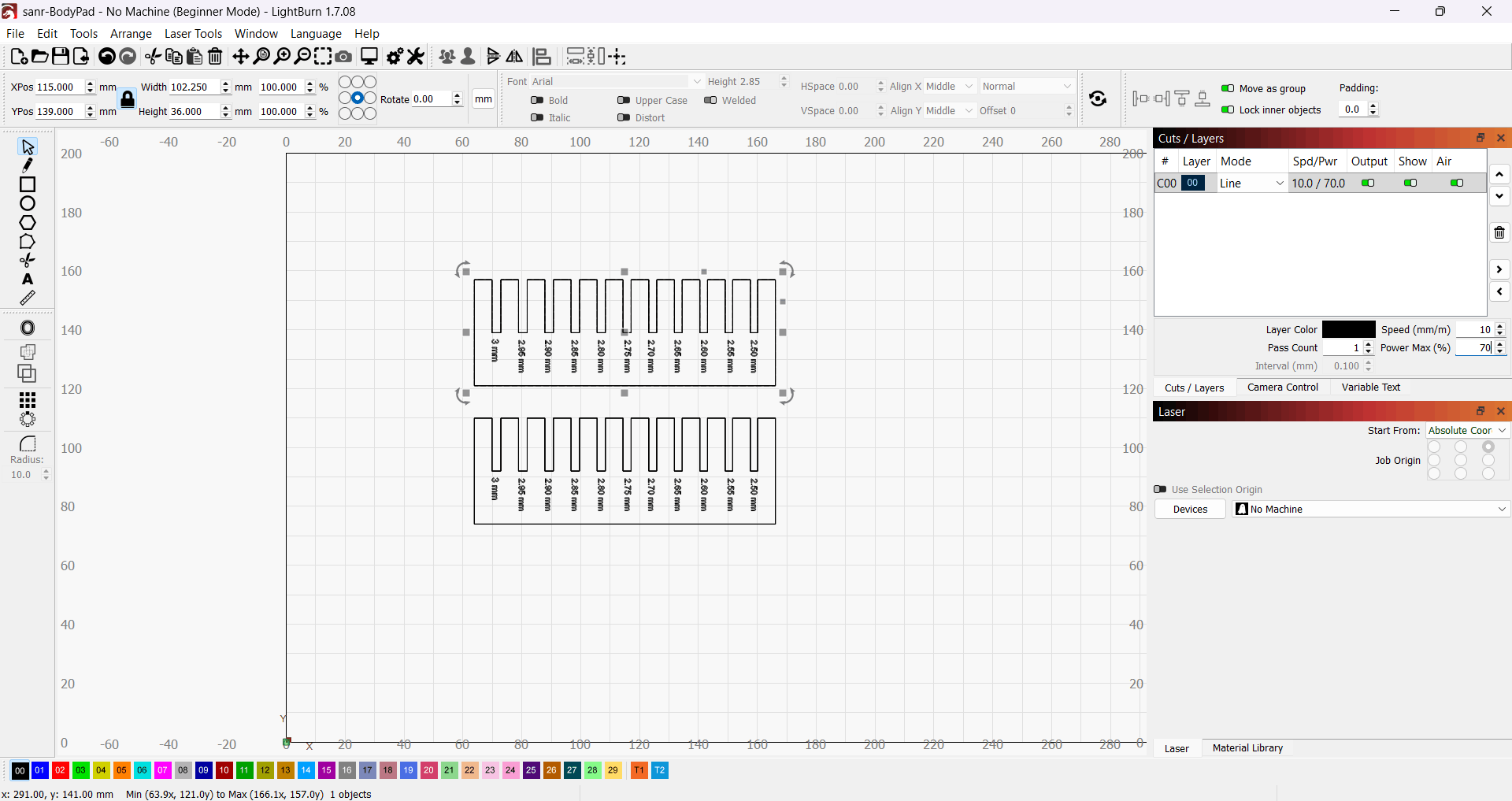Select the Draw Lines pencil tool
1512x801 pixels.
28,165
